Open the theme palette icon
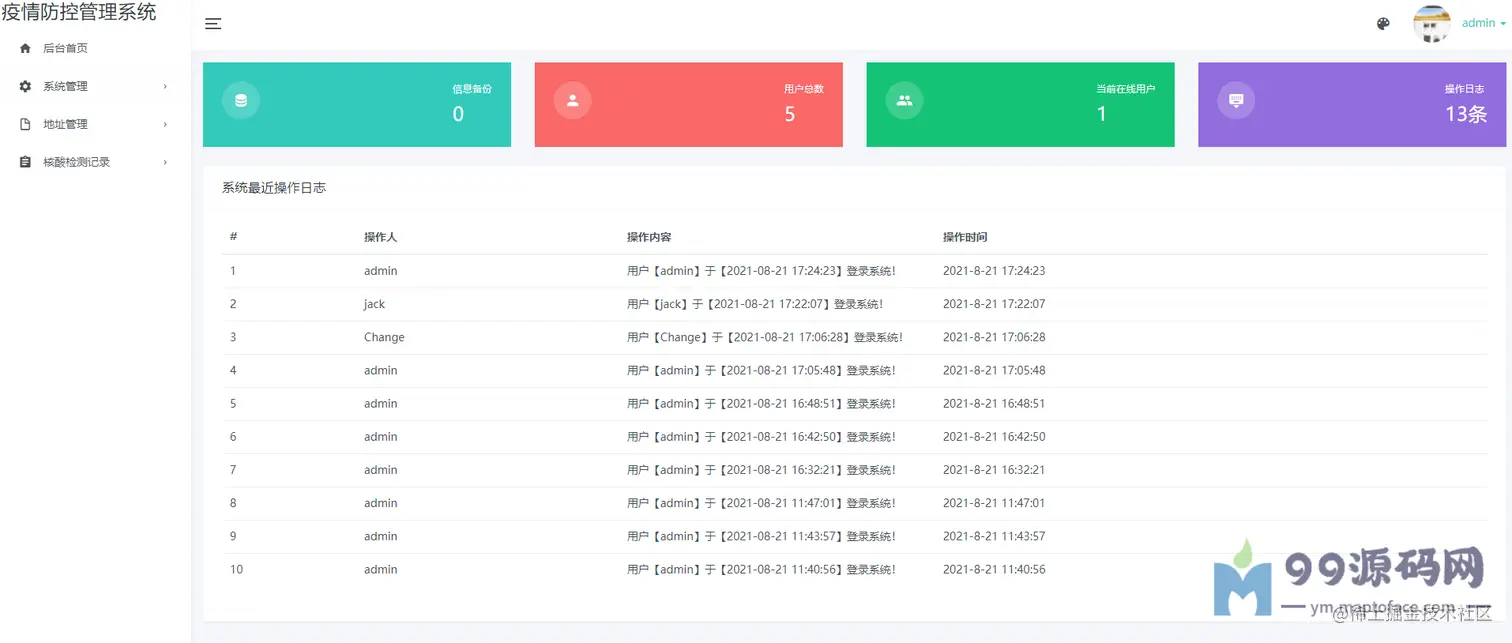 1383,24
